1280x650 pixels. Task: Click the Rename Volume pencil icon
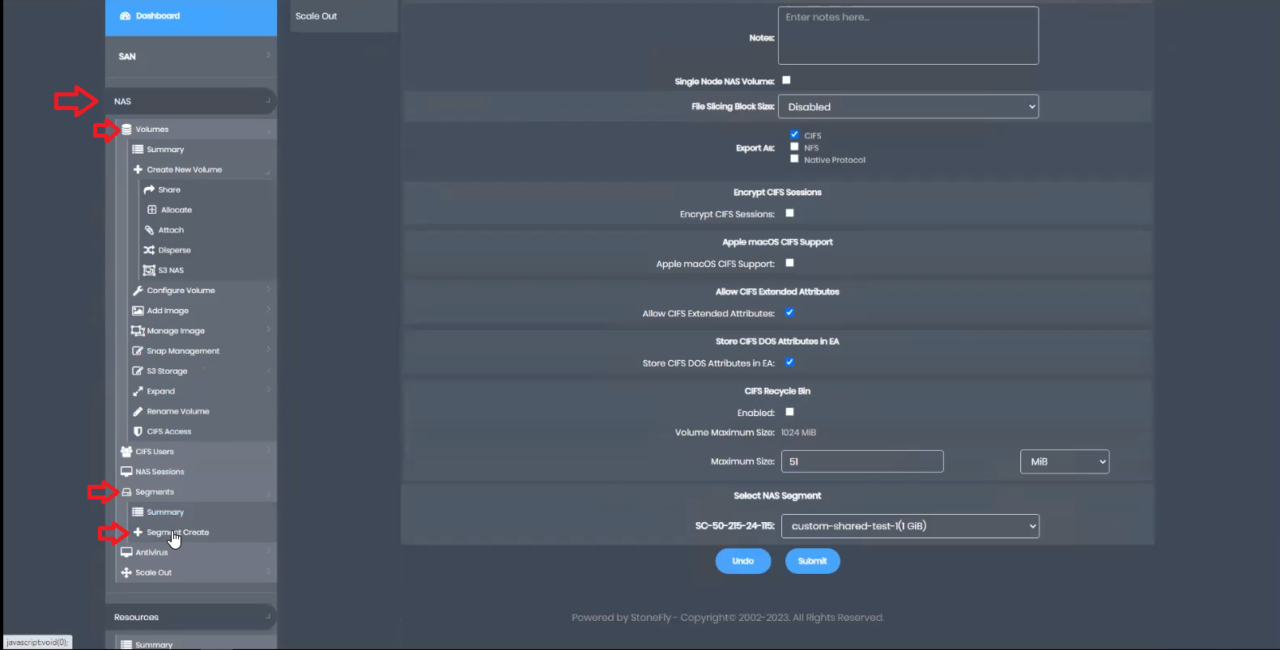(x=137, y=411)
